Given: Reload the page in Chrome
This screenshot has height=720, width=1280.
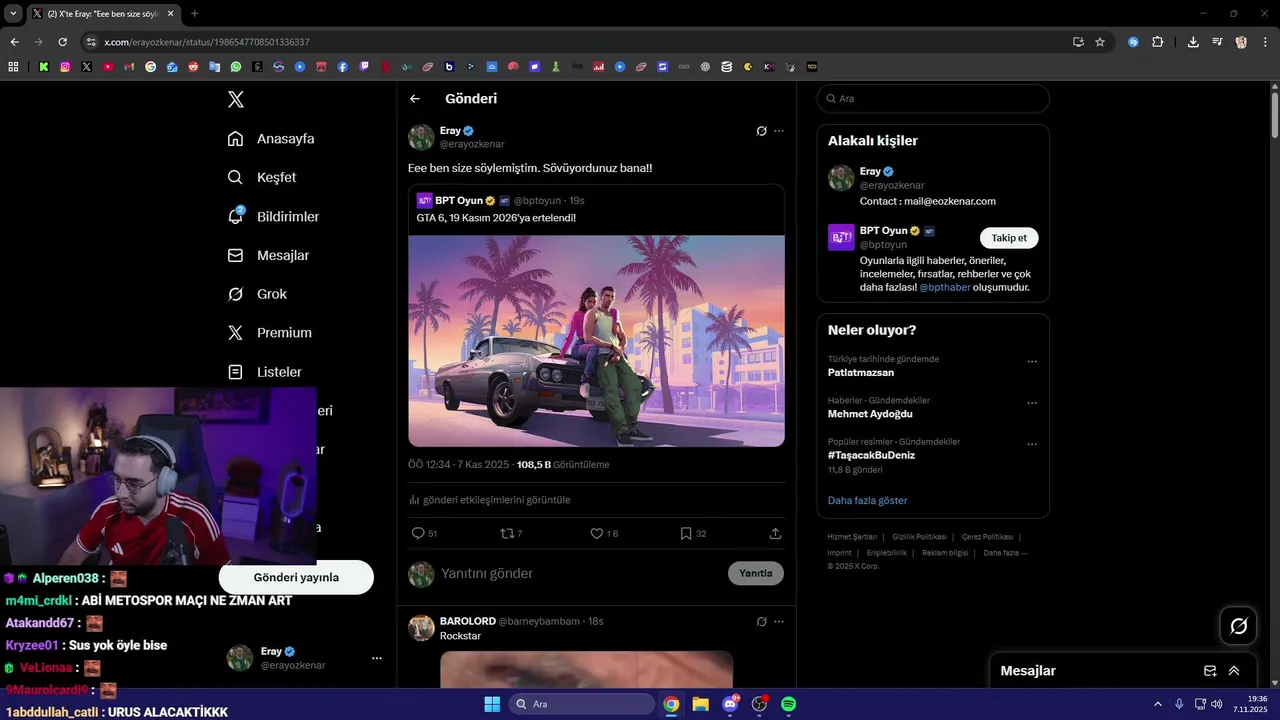Looking at the screenshot, I should pyautogui.click(x=62, y=42).
